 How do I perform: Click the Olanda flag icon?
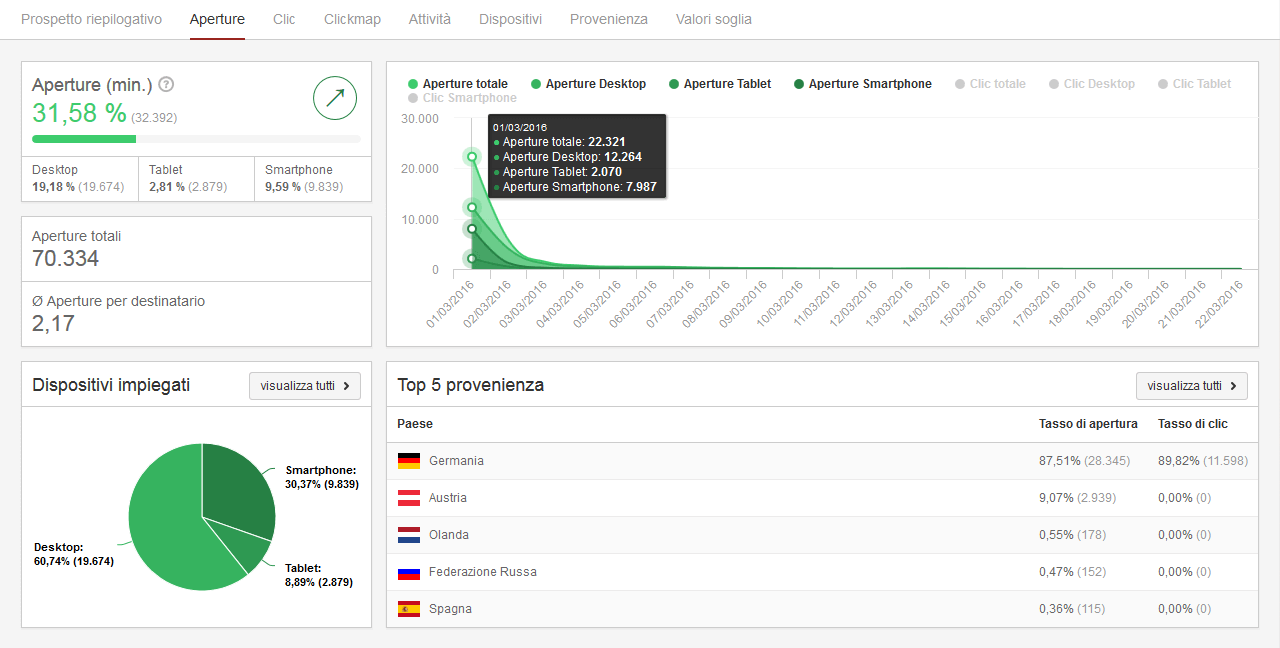(408, 535)
